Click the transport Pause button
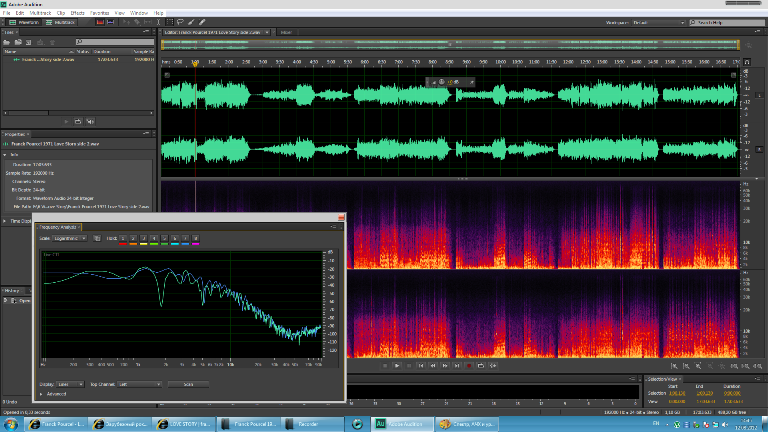768x432 pixels. 409,366
